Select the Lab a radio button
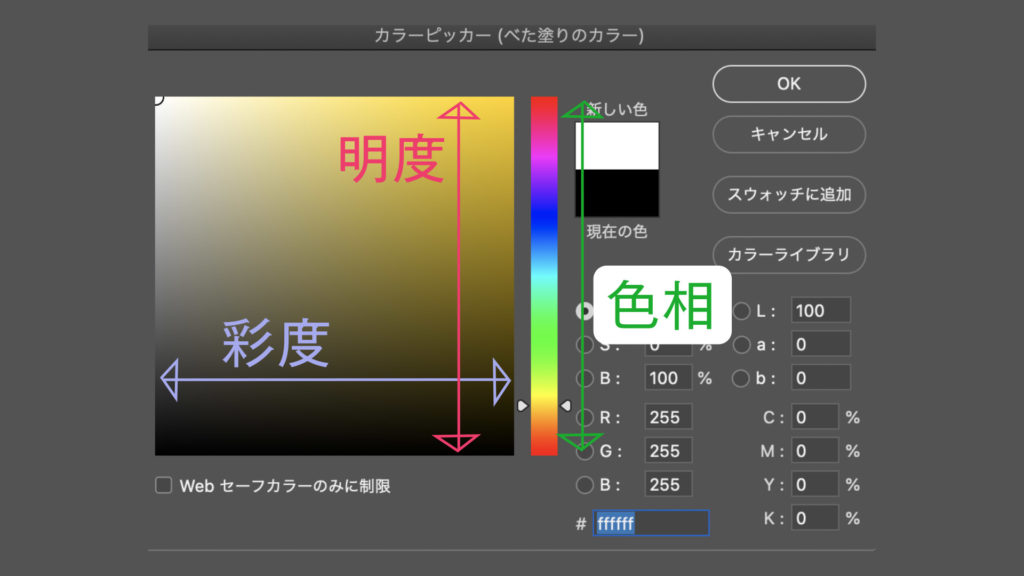Screen dimensions: 1024x576 (741, 345)
